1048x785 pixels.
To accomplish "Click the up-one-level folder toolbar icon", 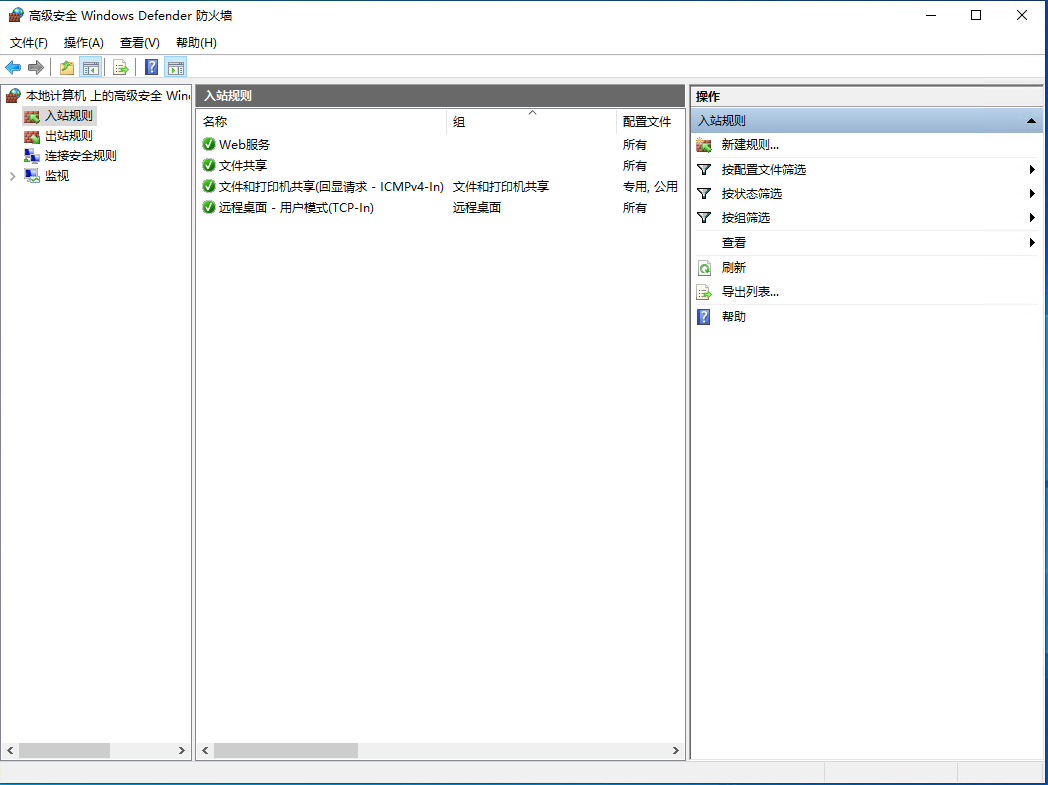I will tap(67, 67).
